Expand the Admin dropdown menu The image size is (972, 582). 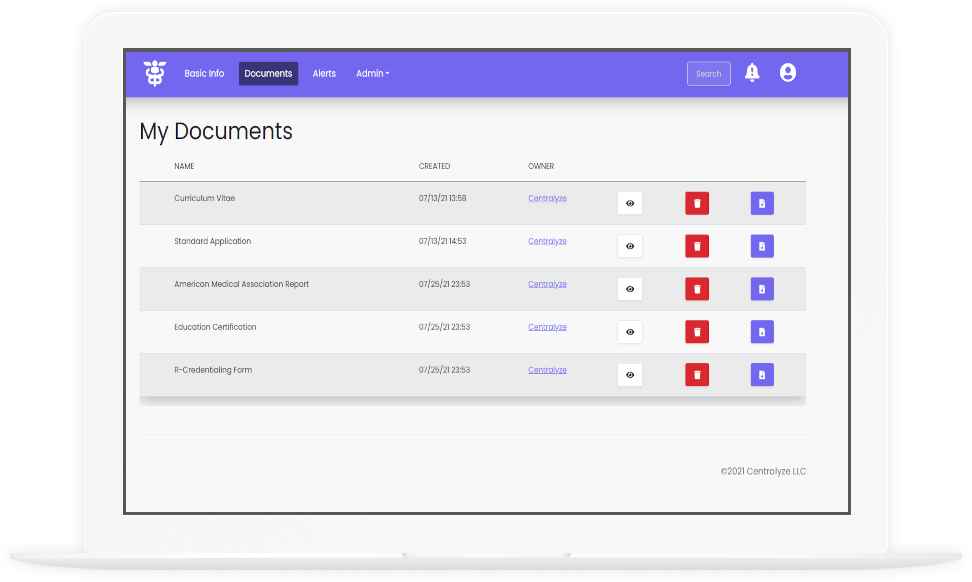(372, 74)
